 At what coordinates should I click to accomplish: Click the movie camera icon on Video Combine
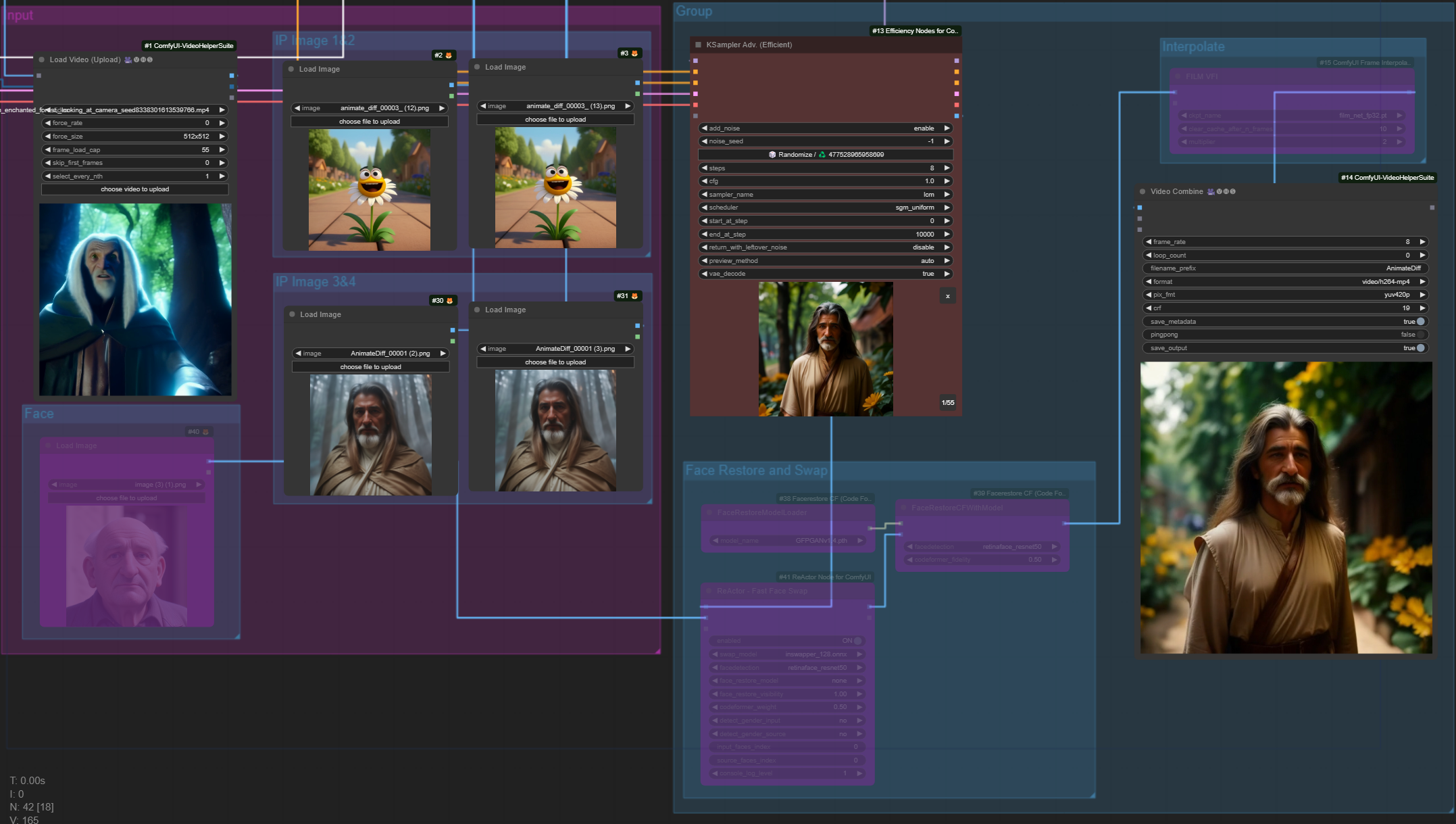point(1211,191)
